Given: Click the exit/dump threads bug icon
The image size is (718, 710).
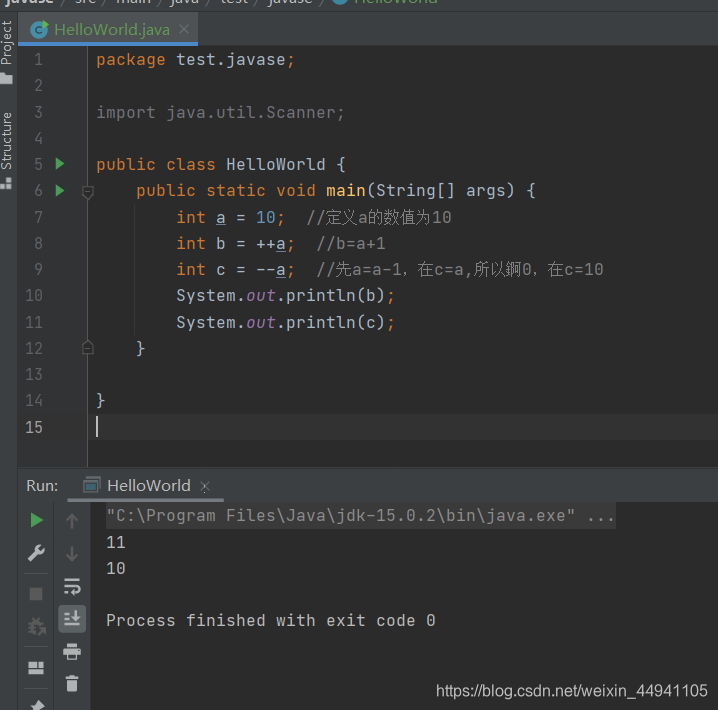Looking at the screenshot, I should click(36, 626).
